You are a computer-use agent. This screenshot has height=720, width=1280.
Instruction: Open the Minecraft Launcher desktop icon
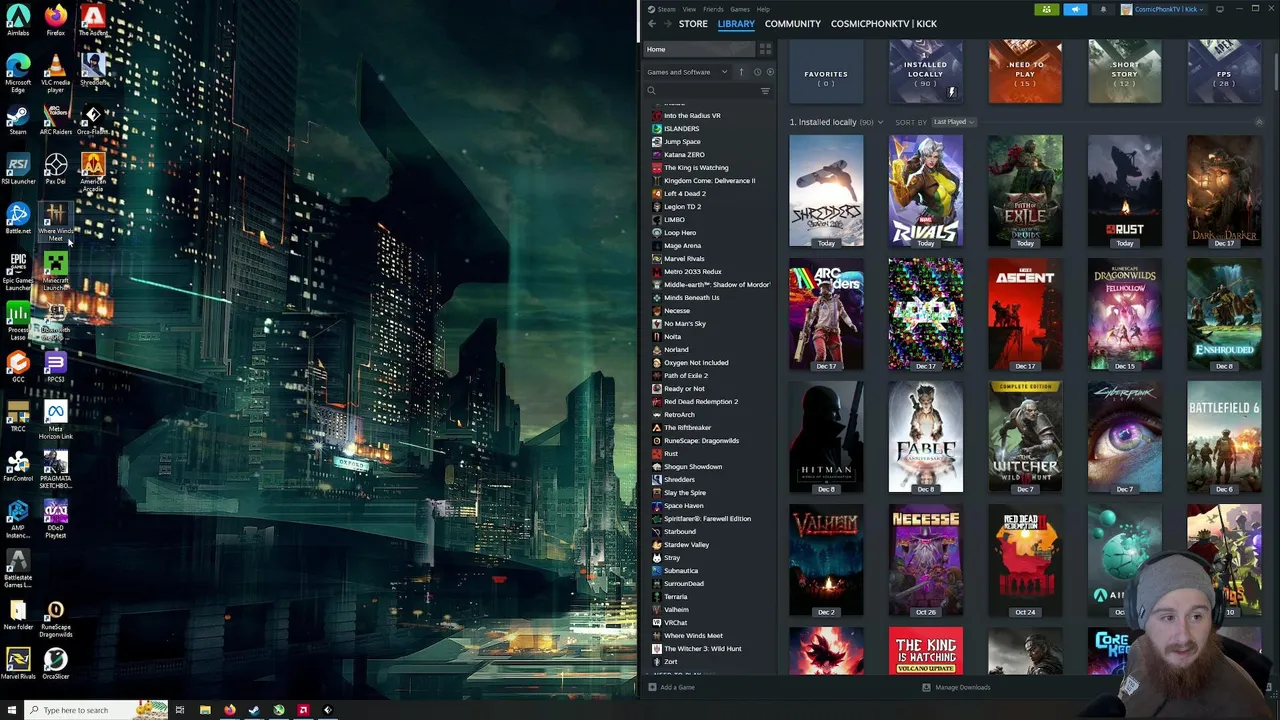pos(56,270)
